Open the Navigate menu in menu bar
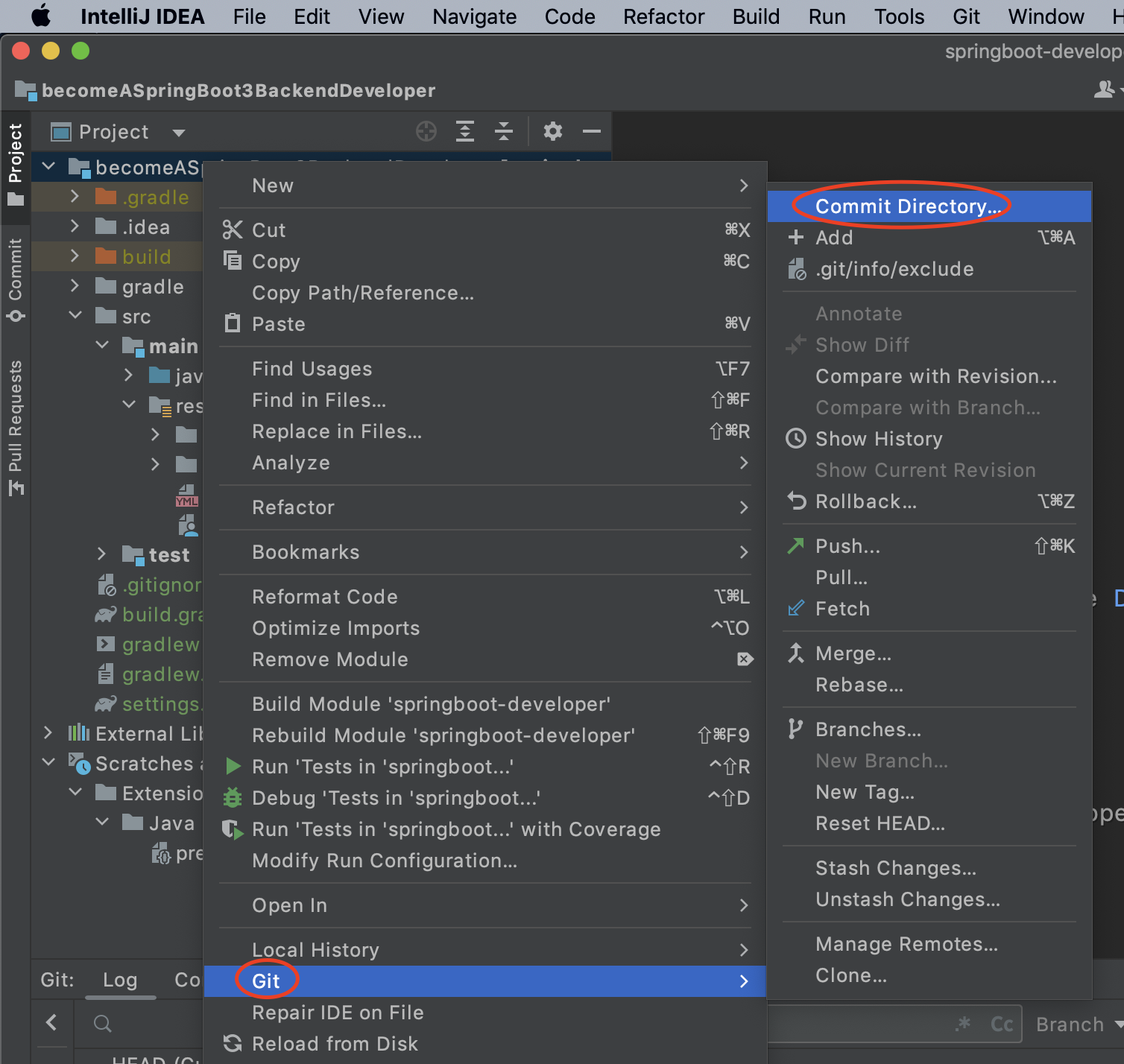This screenshot has width=1124, height=1064. [474, 16]
